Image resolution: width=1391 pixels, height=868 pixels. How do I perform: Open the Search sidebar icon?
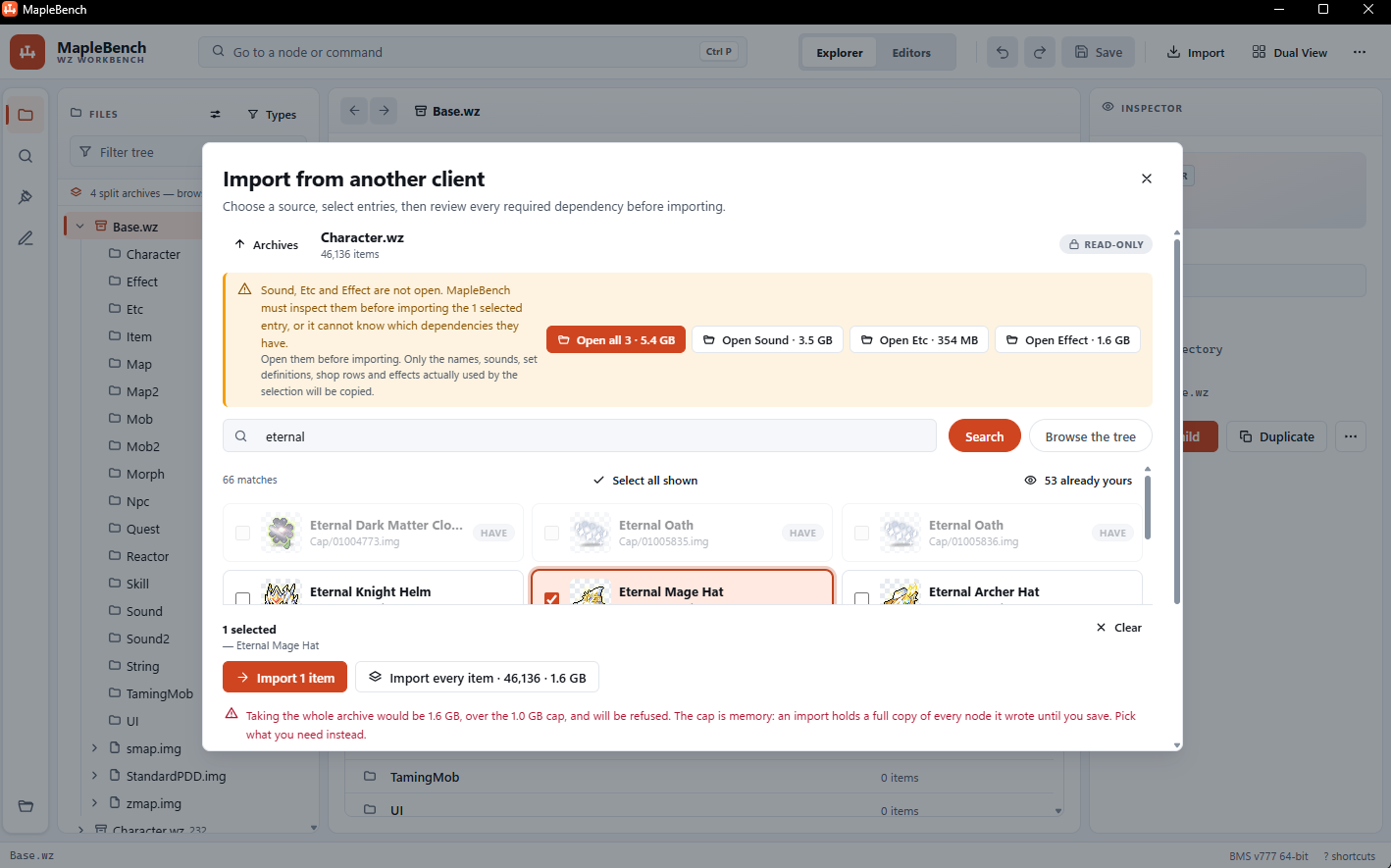coord(26,156)
